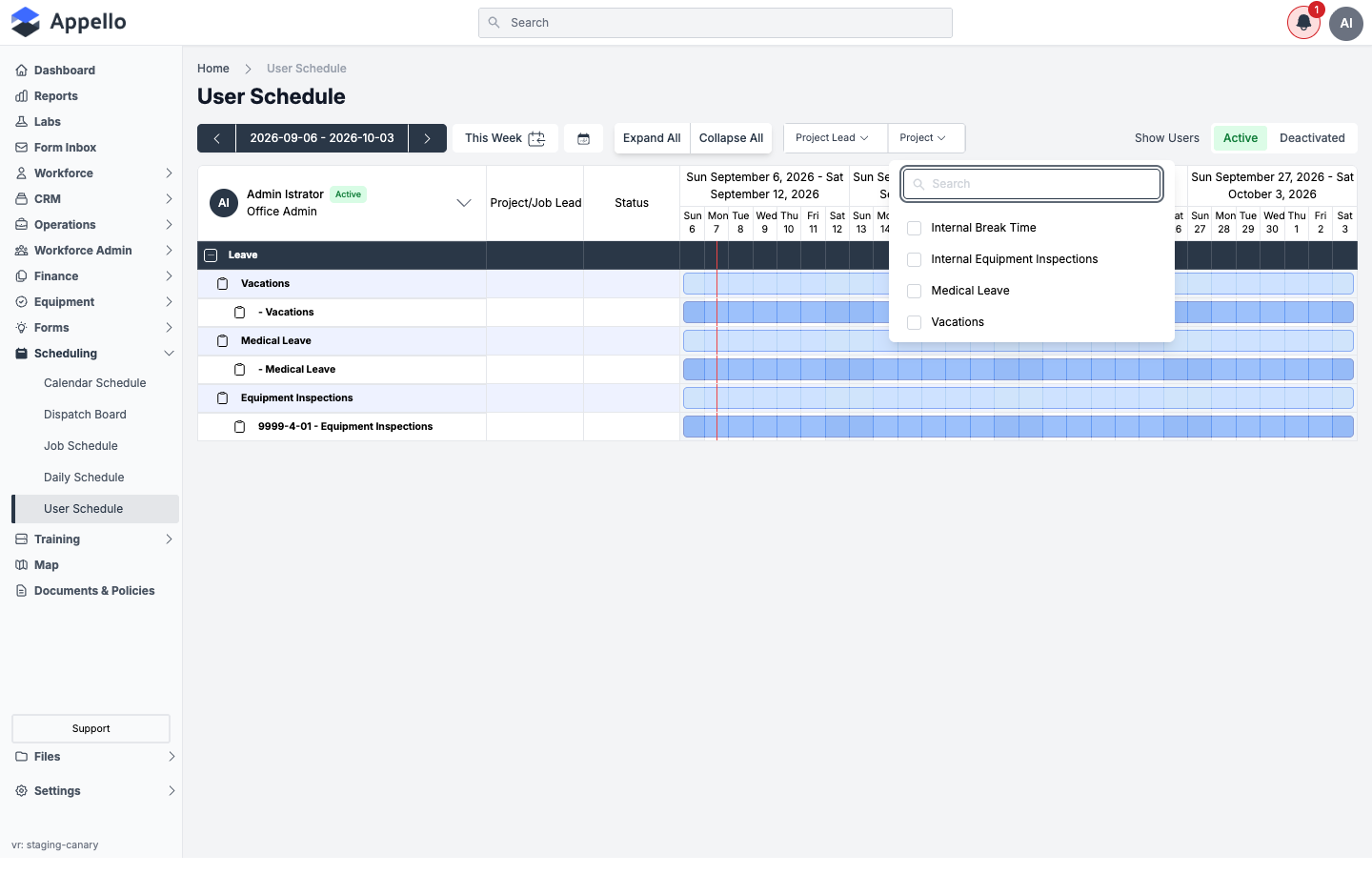Go to next date range arrow
1372x875 pixels.
coord(428,138)
